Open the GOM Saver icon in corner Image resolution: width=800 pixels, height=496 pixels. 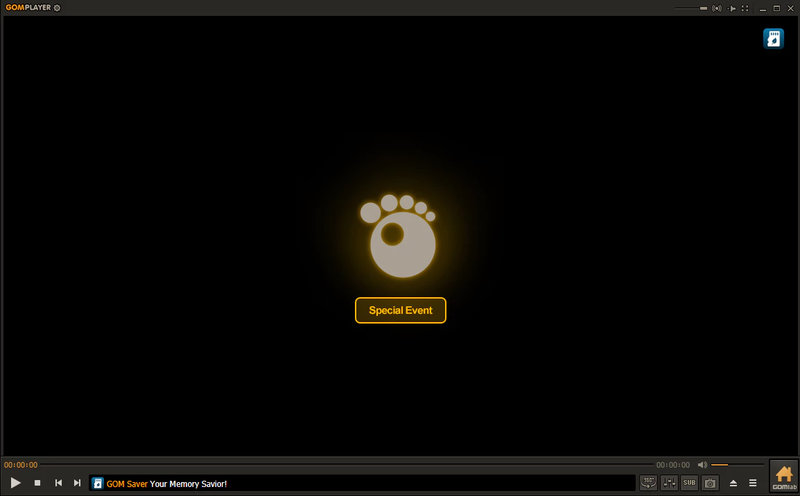pos(773,39)
